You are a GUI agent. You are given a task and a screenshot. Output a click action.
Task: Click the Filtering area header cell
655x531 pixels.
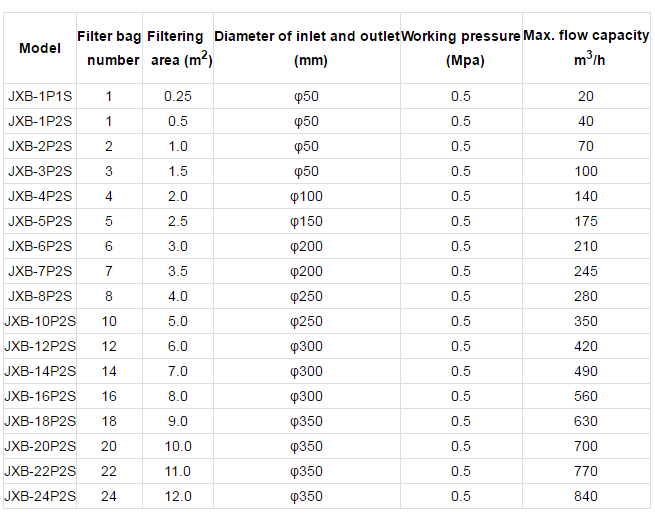point(178,48)
